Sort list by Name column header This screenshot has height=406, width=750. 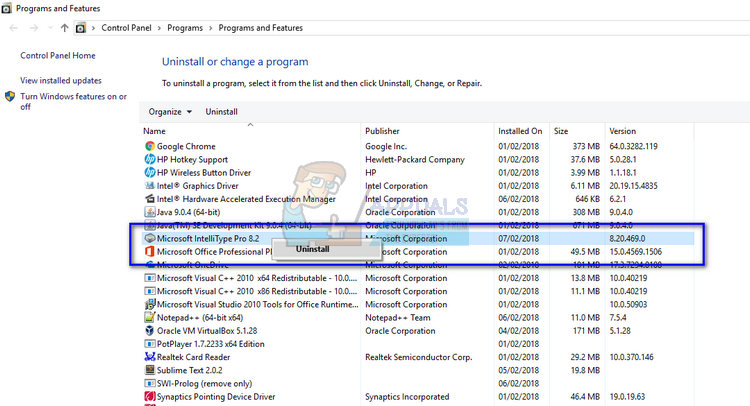(x=154, y=131)
